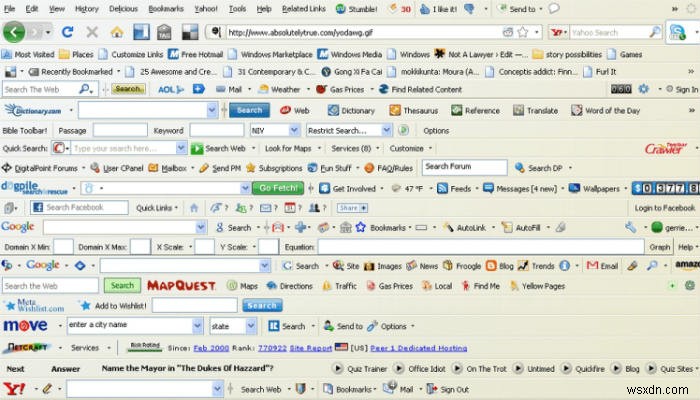The height and width of the screenshot is (400, 700).
Task: Open MapQuest Yellow Pages
Action: 537,286
